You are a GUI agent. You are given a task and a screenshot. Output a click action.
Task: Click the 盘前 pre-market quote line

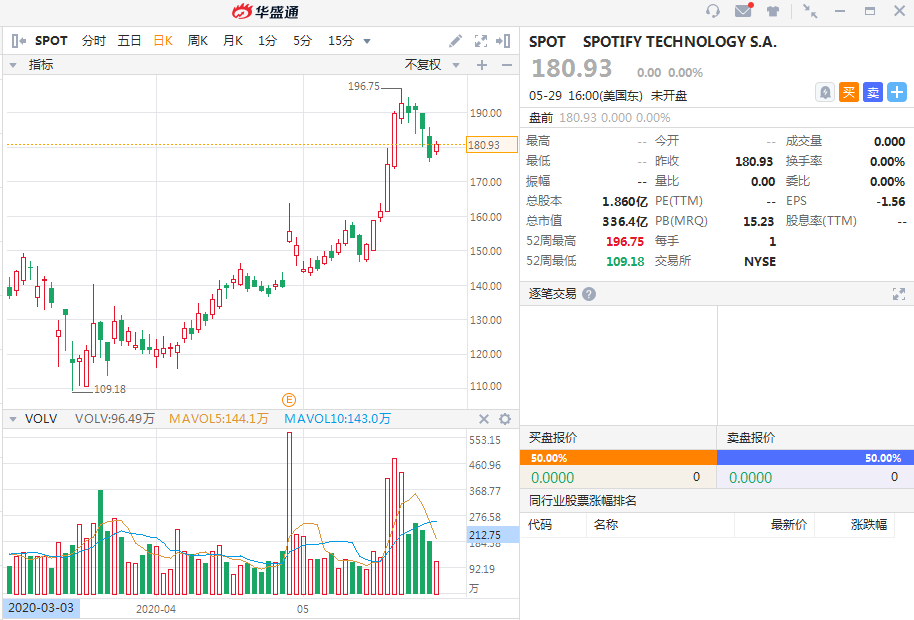(x=600, y=118)
